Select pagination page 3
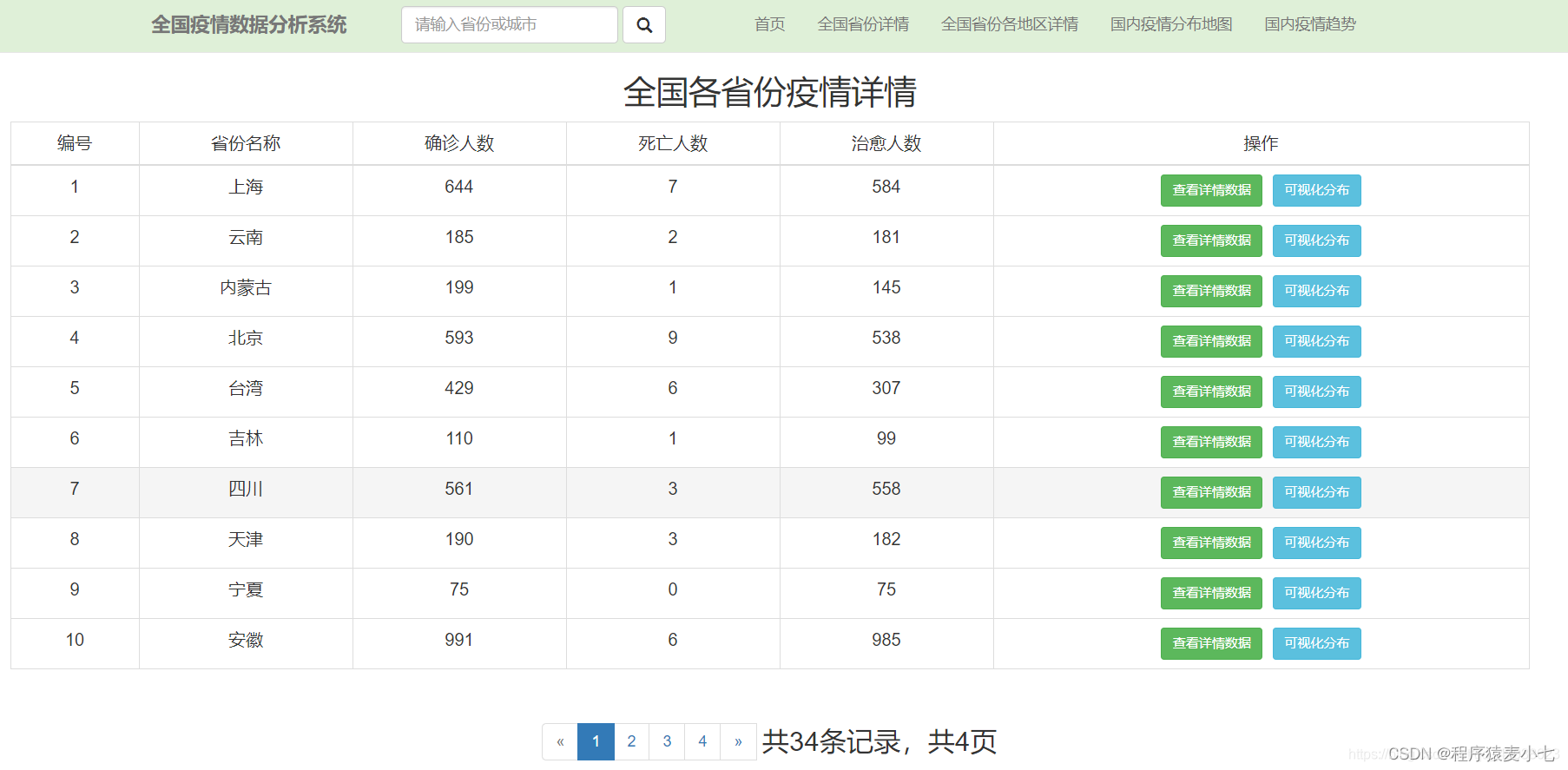This screenshot has width=1568, height=770. (667, 741)
